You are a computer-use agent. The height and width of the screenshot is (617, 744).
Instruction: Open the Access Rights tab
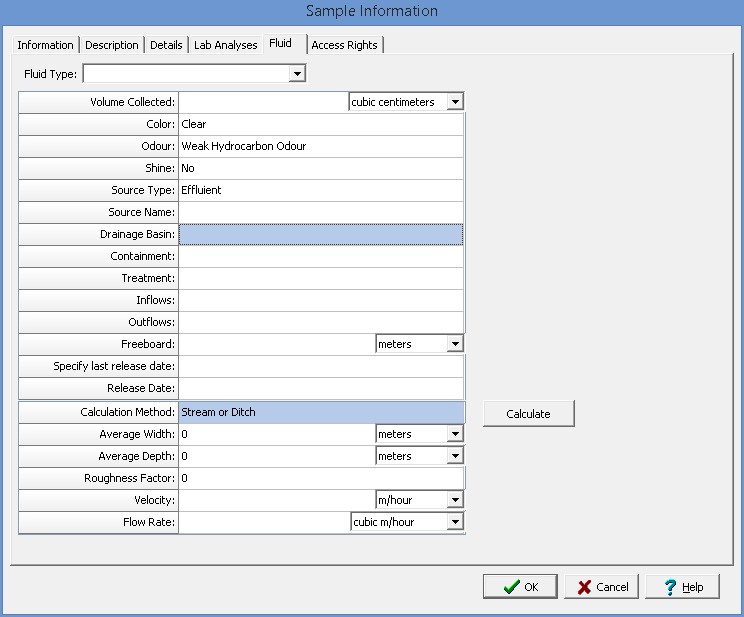tap(344, 45)
